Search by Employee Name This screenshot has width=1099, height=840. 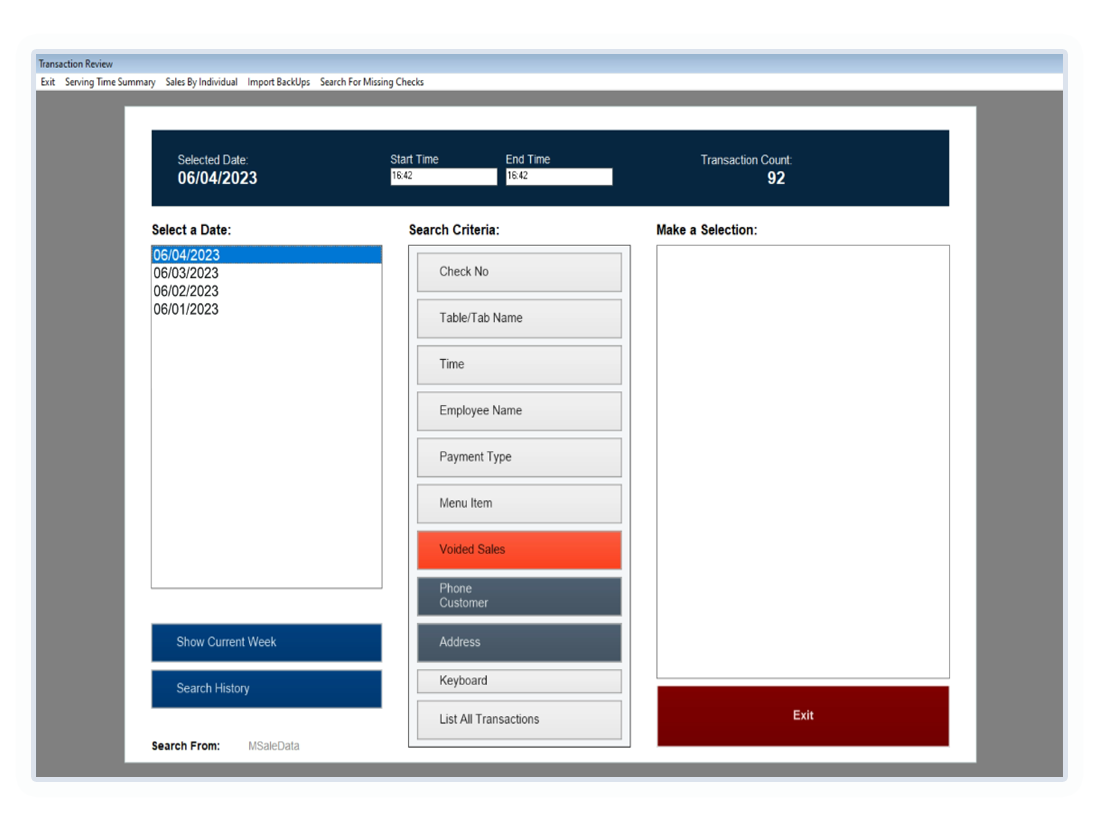click(519, 411)
